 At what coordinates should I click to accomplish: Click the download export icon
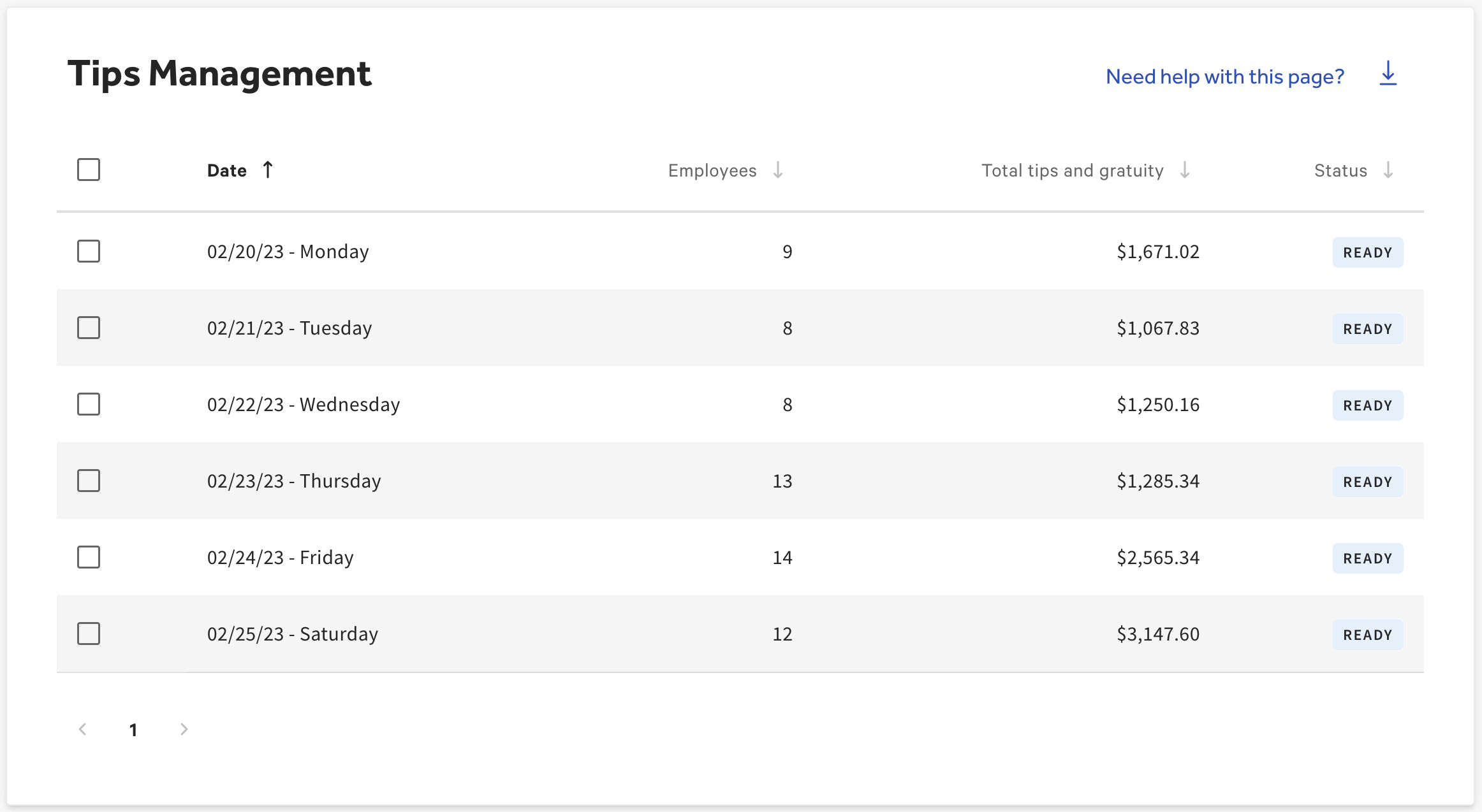click(1388, 75)
